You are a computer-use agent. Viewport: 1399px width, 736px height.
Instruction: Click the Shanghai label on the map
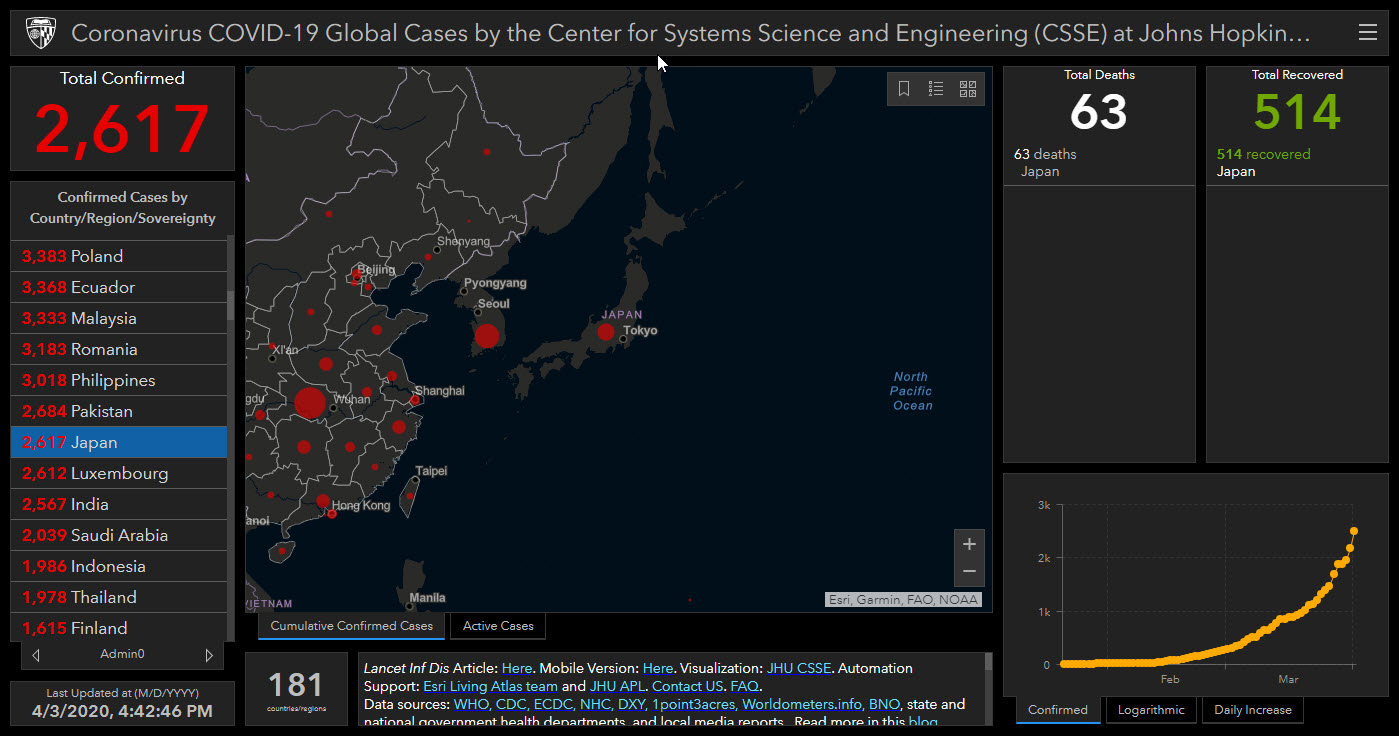[x=440, y=391]
